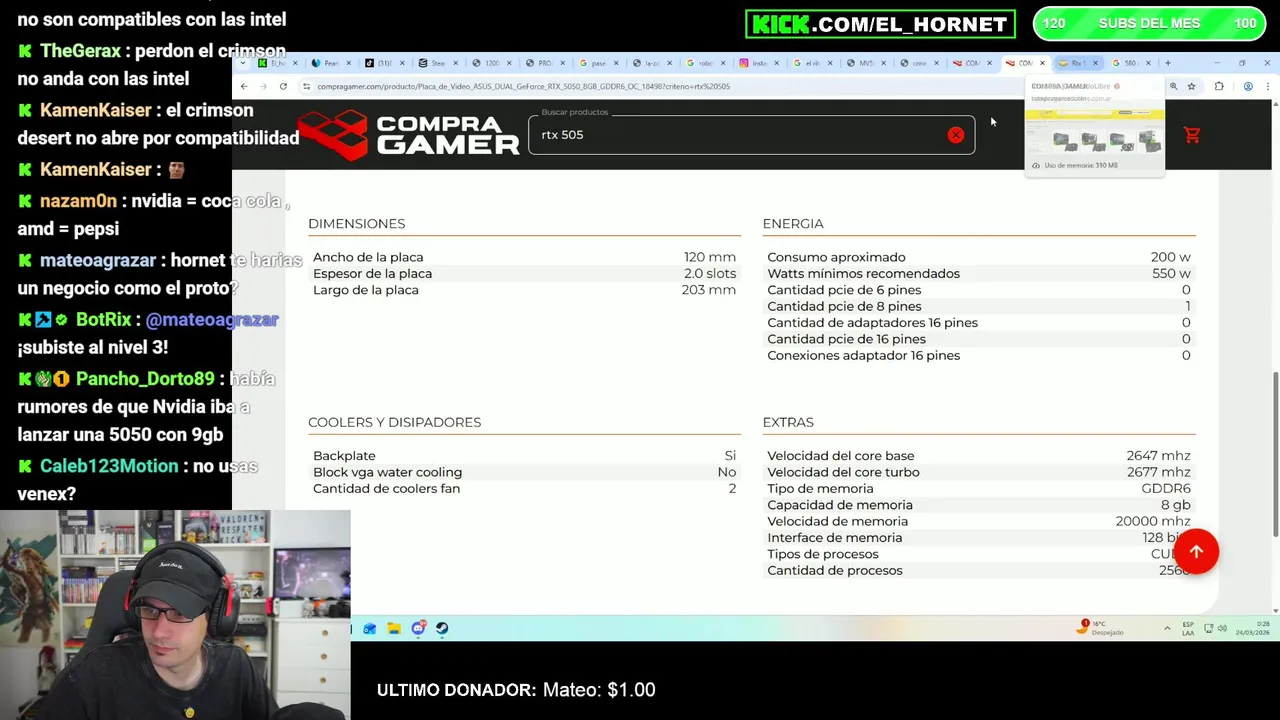
Task: Click the 'Largo de la placa' row
Action: click(x=524, y=290)
